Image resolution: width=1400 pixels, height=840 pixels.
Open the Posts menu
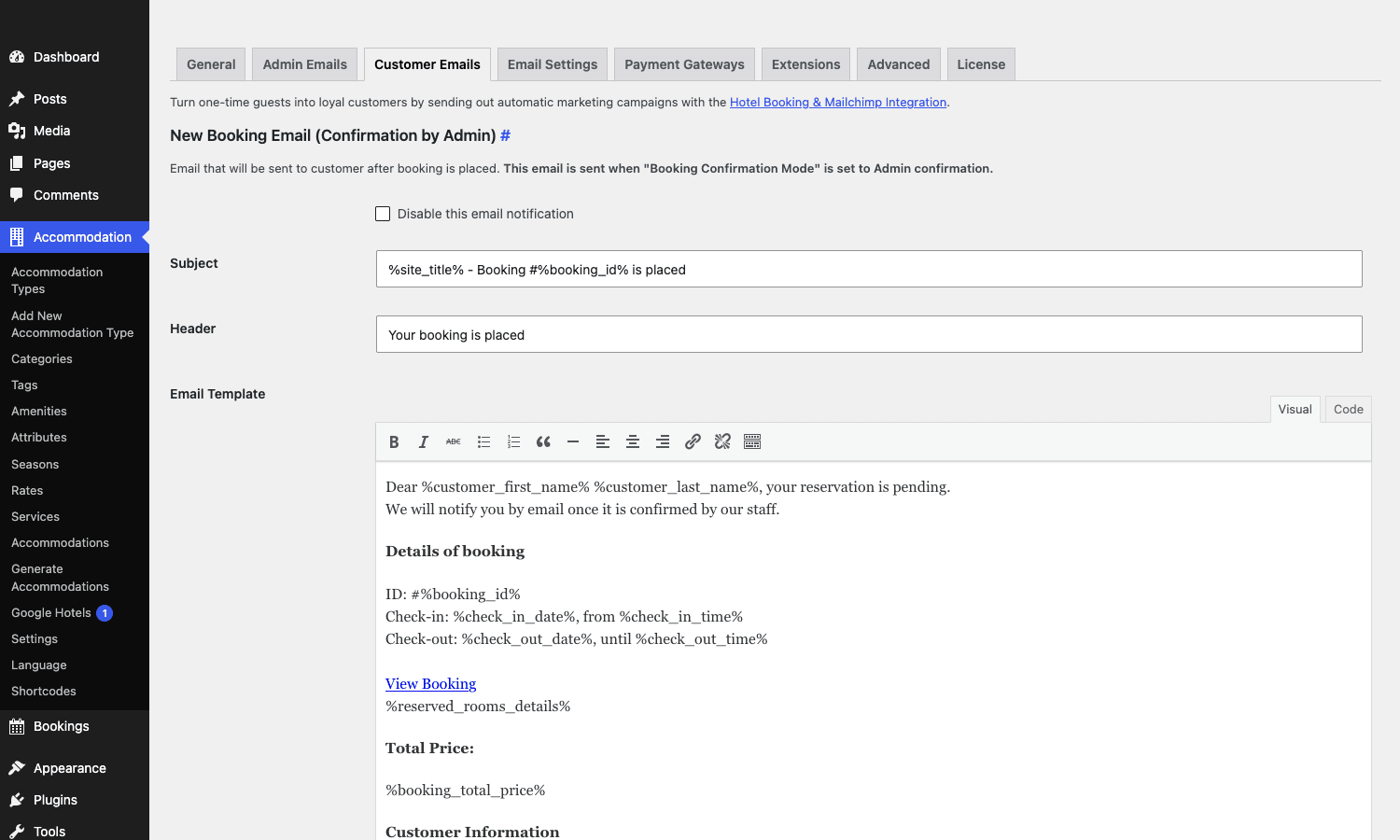[75, 99]
